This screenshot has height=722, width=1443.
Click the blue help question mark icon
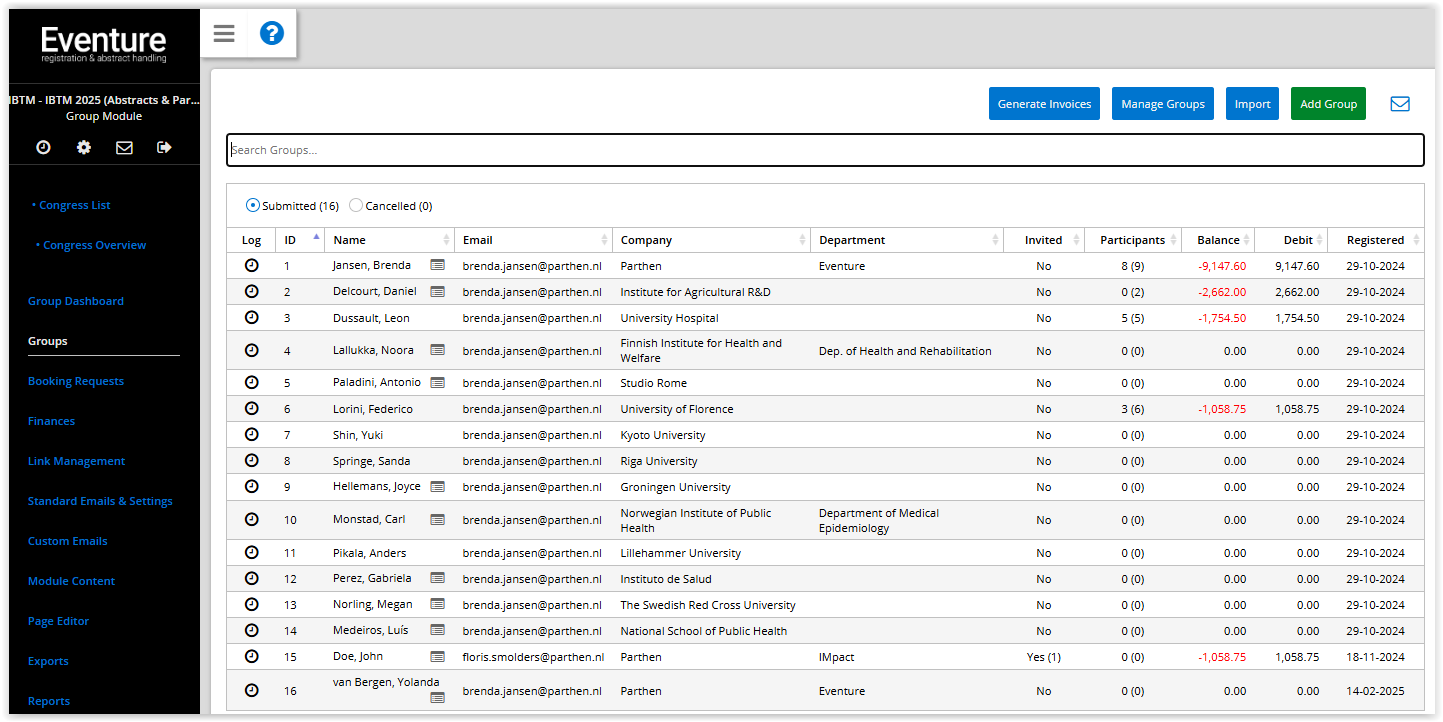click(x=272, y=34)
